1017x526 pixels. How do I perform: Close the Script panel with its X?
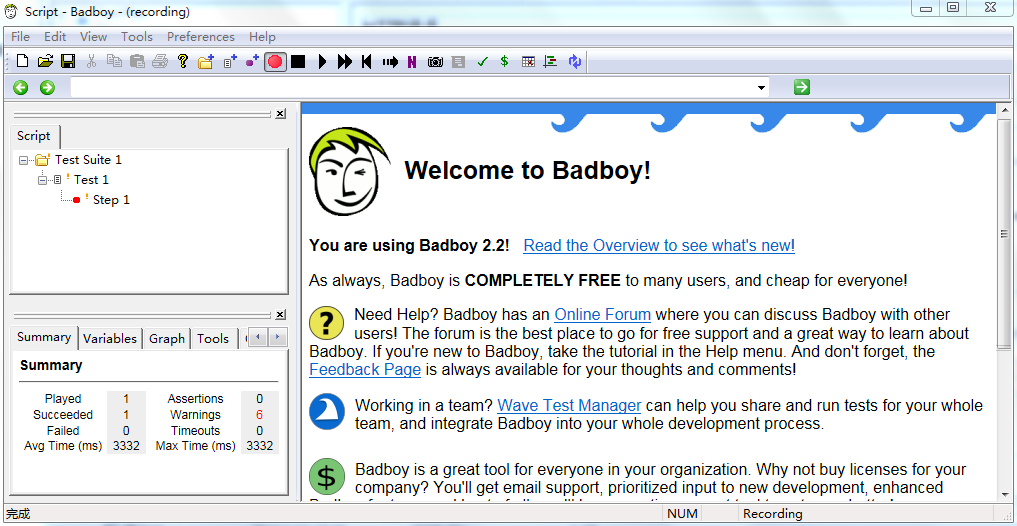(280, 114)
